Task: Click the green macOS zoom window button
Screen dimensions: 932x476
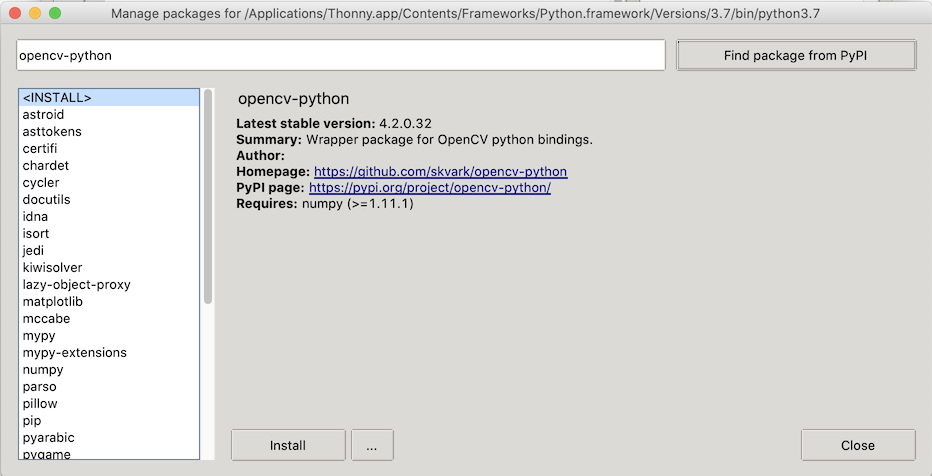Action: [55, 14]
